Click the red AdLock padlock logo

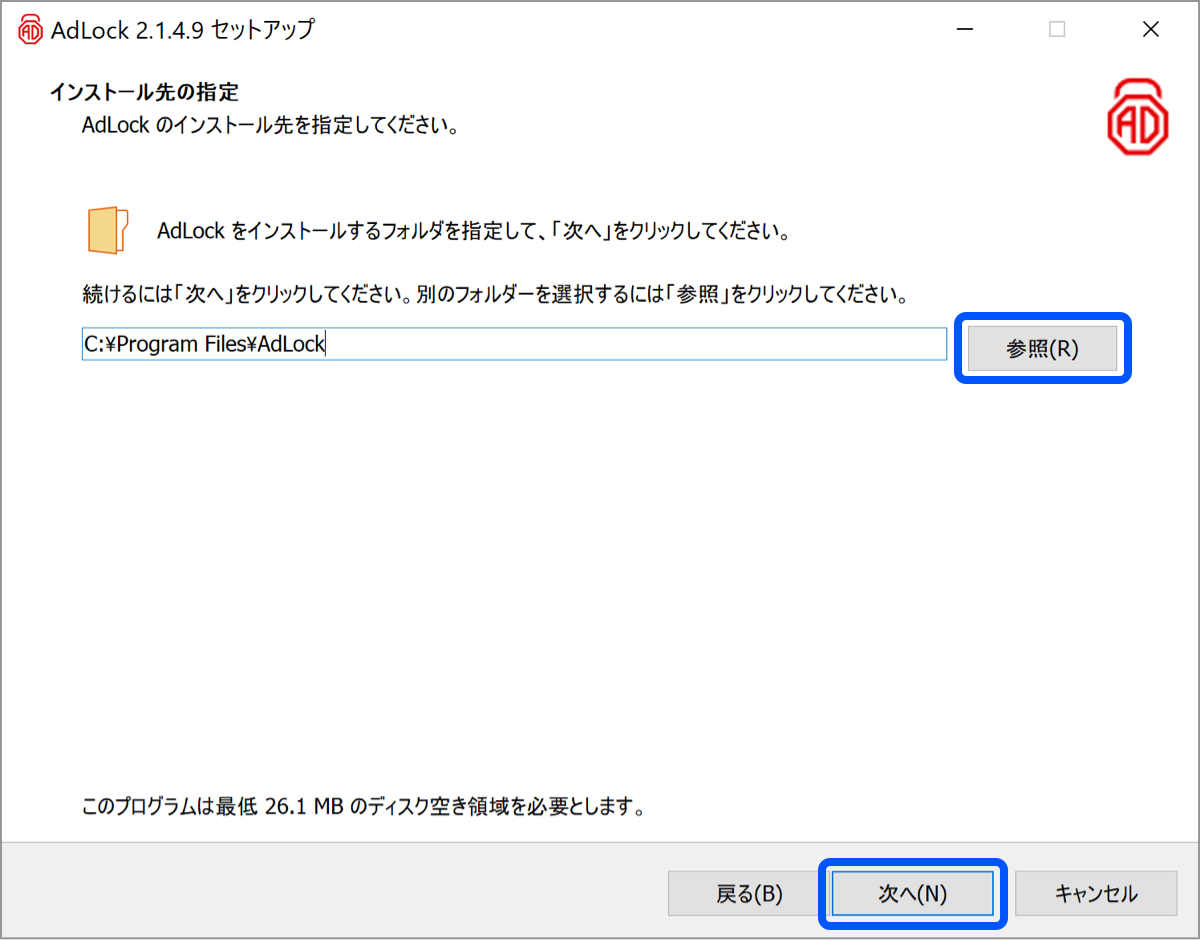point(1137,116)
